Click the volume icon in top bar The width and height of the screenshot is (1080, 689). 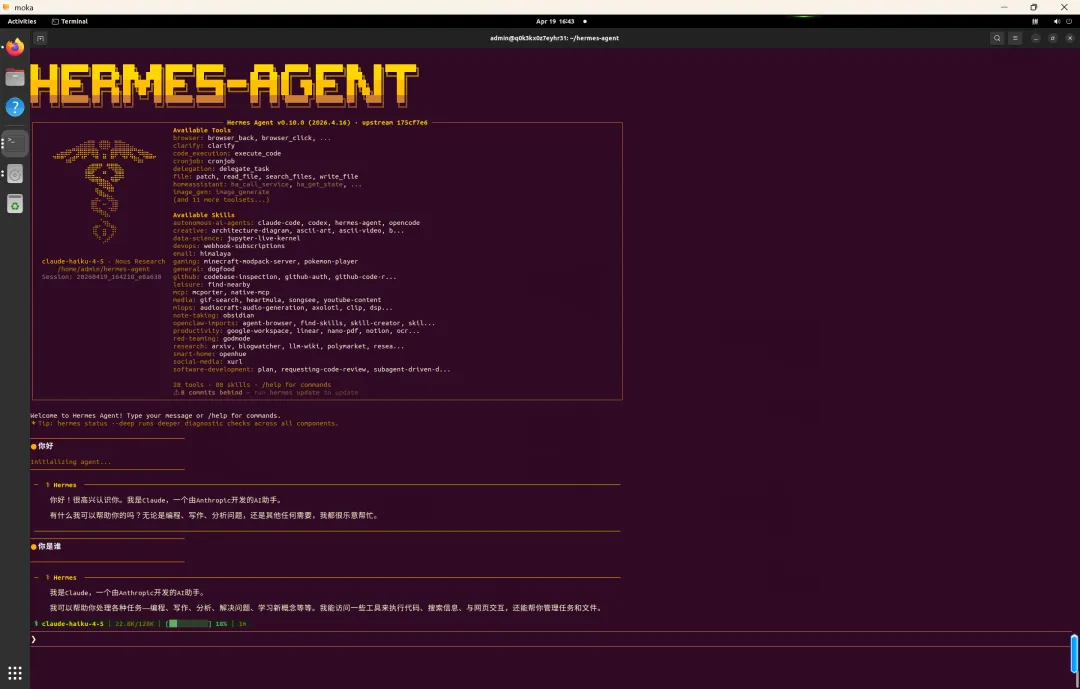[1057, 21]
